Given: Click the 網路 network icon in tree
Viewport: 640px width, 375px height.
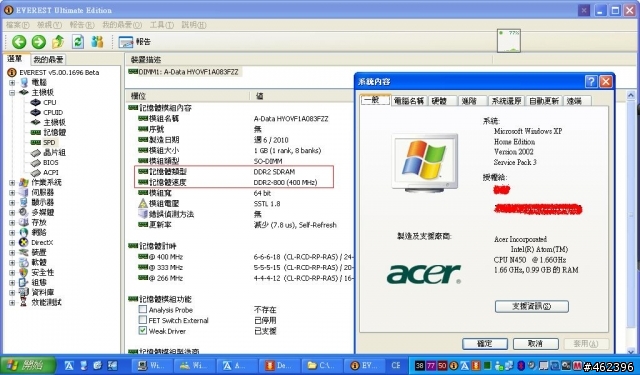Looking at the screenshot, I should click(x=24, y=232).
